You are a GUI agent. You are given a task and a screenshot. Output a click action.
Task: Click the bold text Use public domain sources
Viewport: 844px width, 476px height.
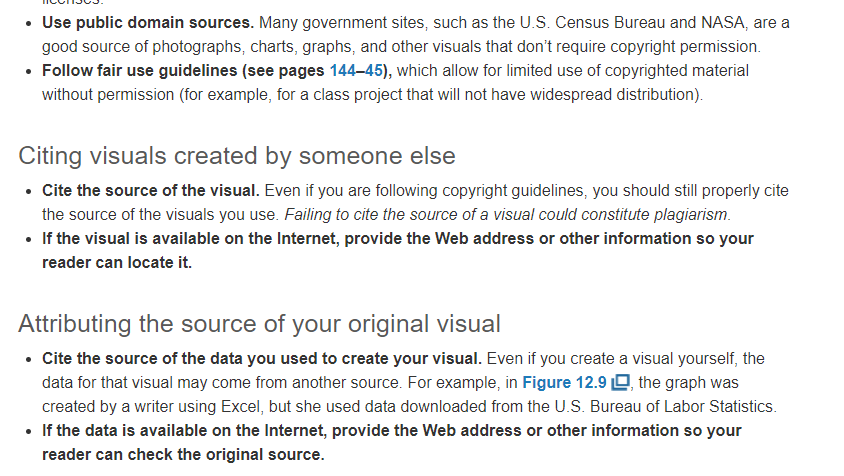point(148,23)
